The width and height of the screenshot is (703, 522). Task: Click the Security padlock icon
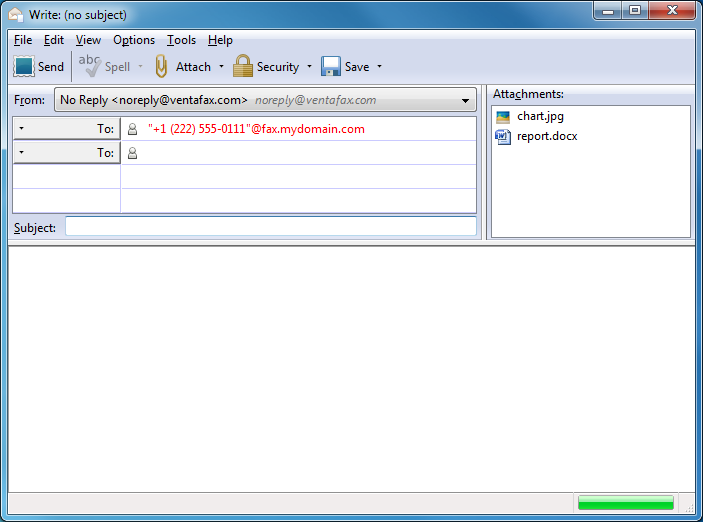point(243,66)
